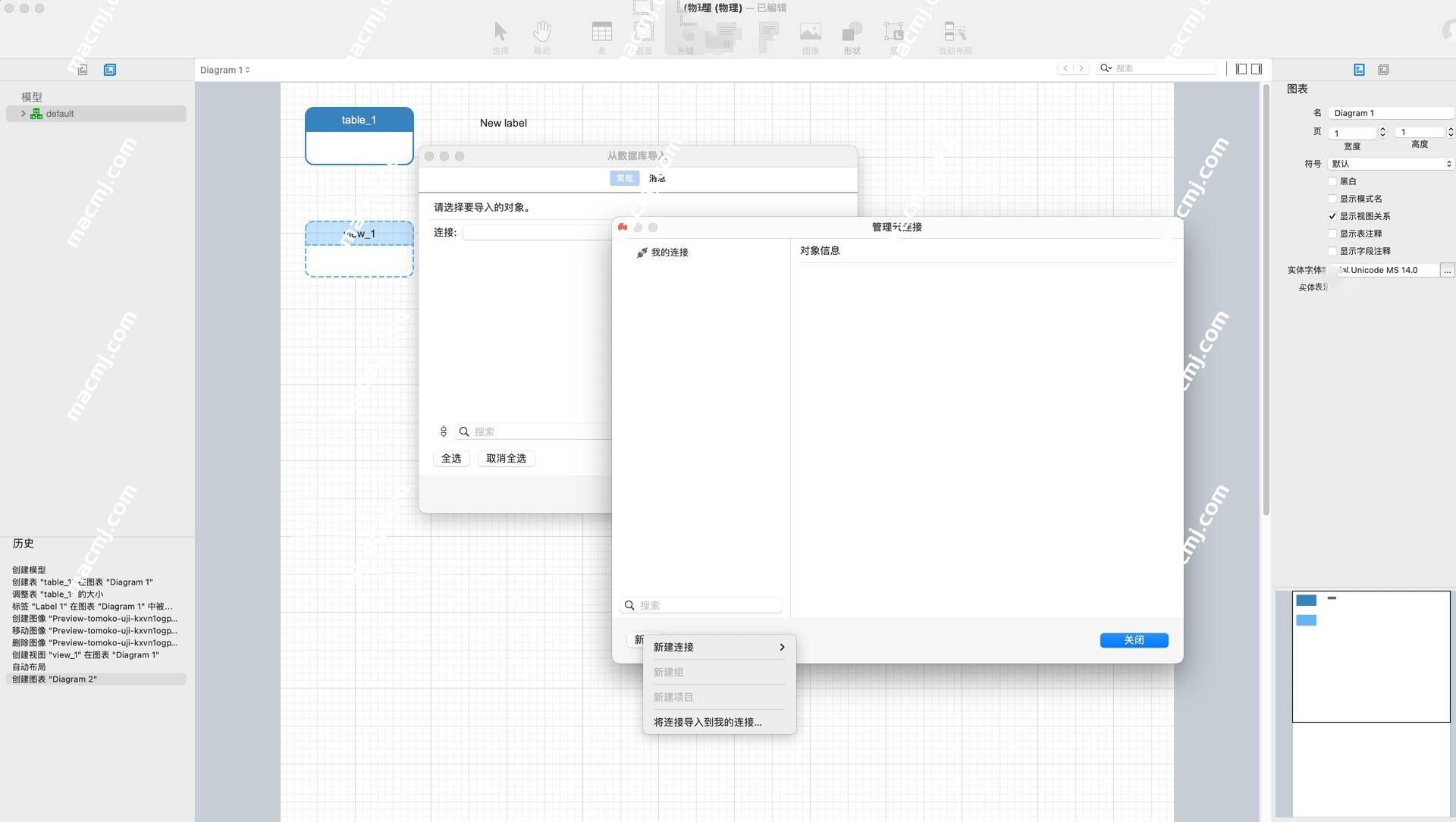Open the 连接 combo box in import dialog
The height and width of the screenshot is (822, 1456).
tap(537, 232)
